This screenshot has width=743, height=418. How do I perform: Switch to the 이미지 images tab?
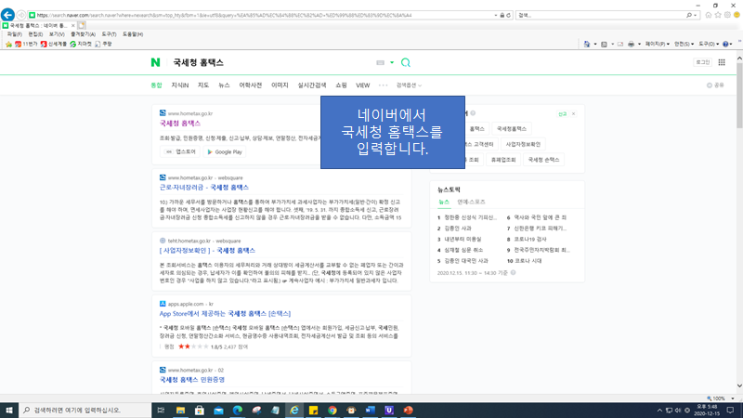tap(280, 85)
